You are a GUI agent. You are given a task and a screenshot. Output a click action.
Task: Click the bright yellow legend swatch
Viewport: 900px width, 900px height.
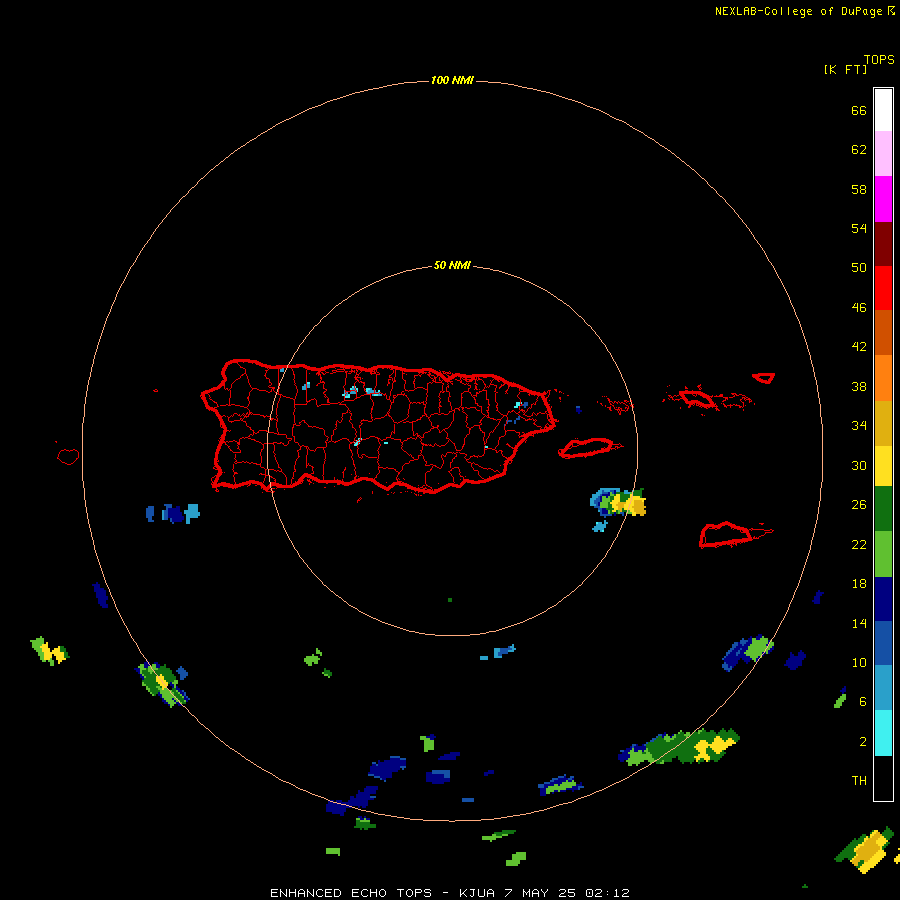click(x=883, y=466)
